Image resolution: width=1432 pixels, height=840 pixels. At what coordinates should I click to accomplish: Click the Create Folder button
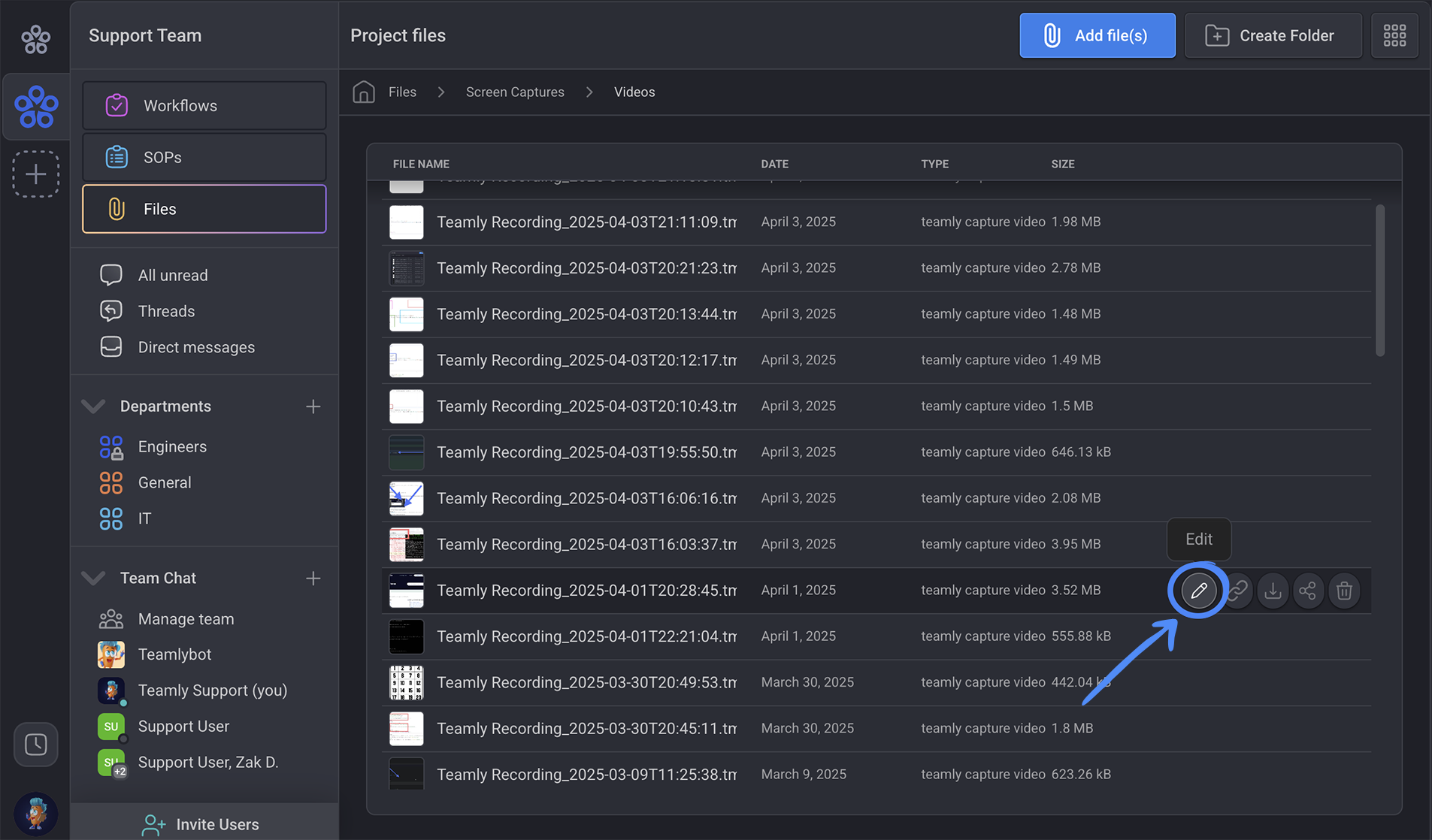[1273, 35]
